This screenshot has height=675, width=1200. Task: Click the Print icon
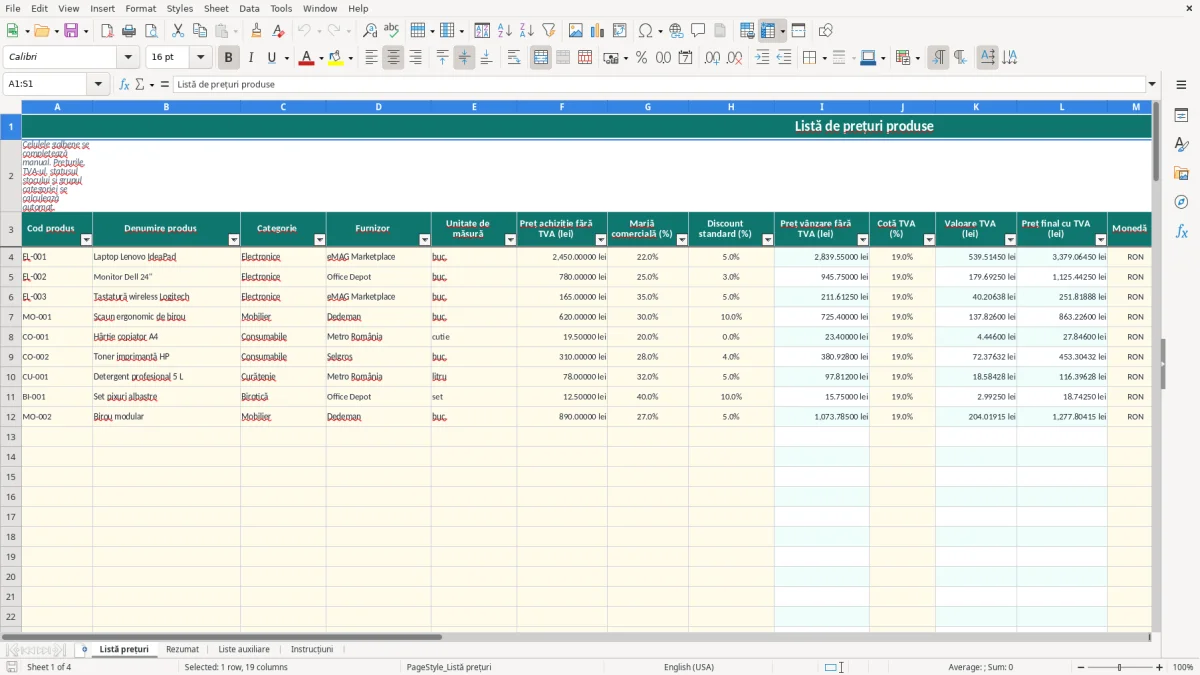129,31
